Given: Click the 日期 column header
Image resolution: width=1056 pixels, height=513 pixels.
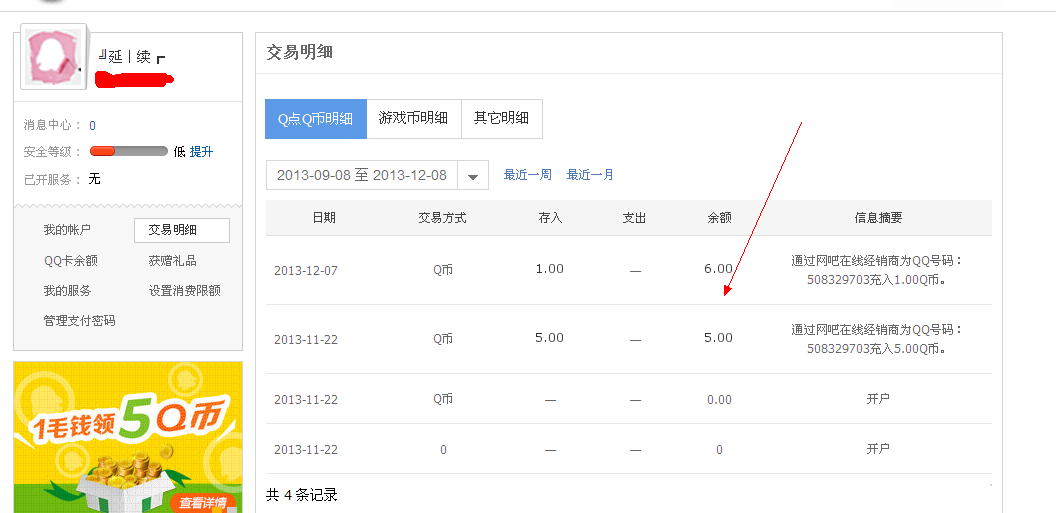Looking at the screenshot, I should click(x=324, y=217).
